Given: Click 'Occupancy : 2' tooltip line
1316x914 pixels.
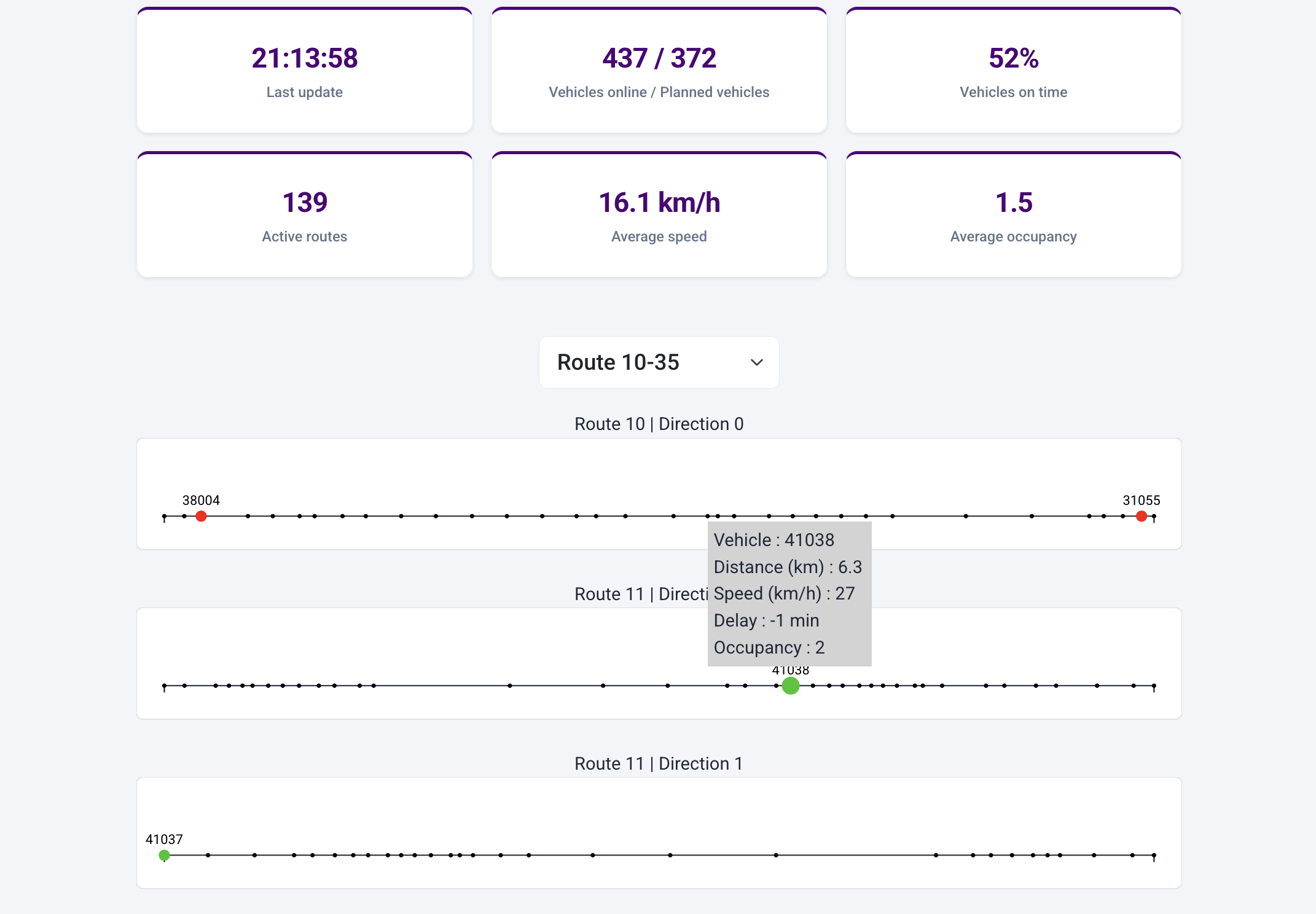Looking at the screenshot, I should click(769, 647).
